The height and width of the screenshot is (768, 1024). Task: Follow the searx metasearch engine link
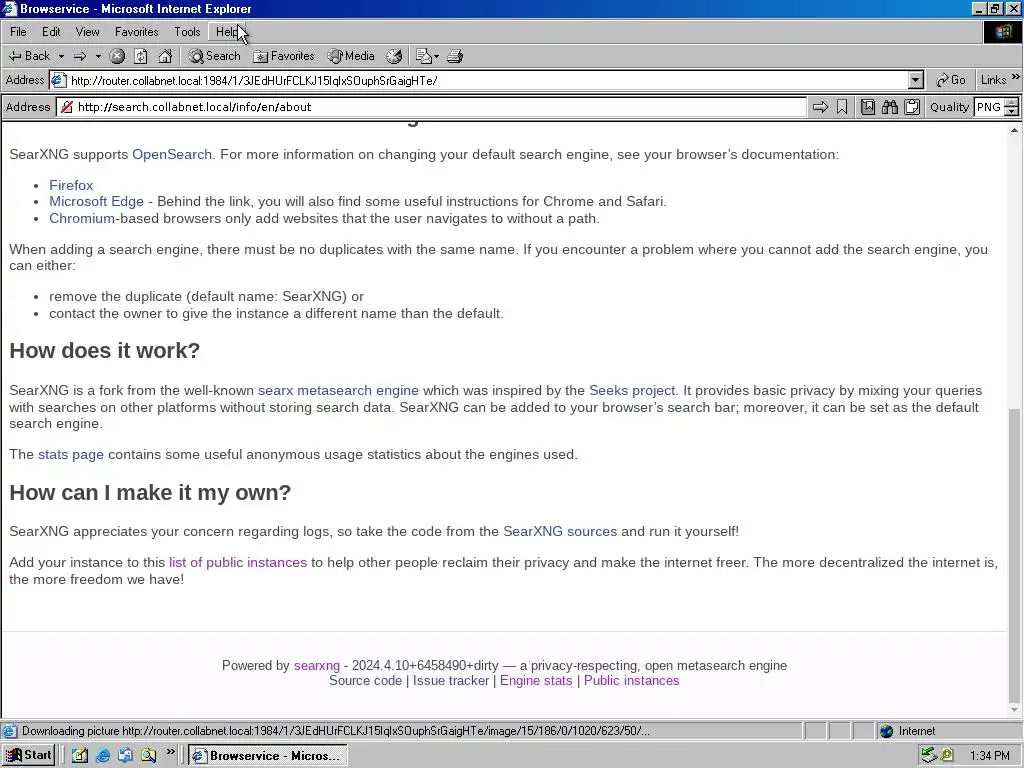338,391
